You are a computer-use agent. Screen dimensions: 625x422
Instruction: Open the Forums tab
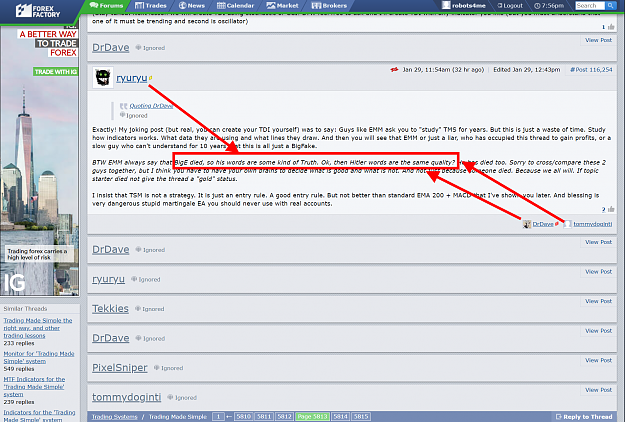coord(106,6)
